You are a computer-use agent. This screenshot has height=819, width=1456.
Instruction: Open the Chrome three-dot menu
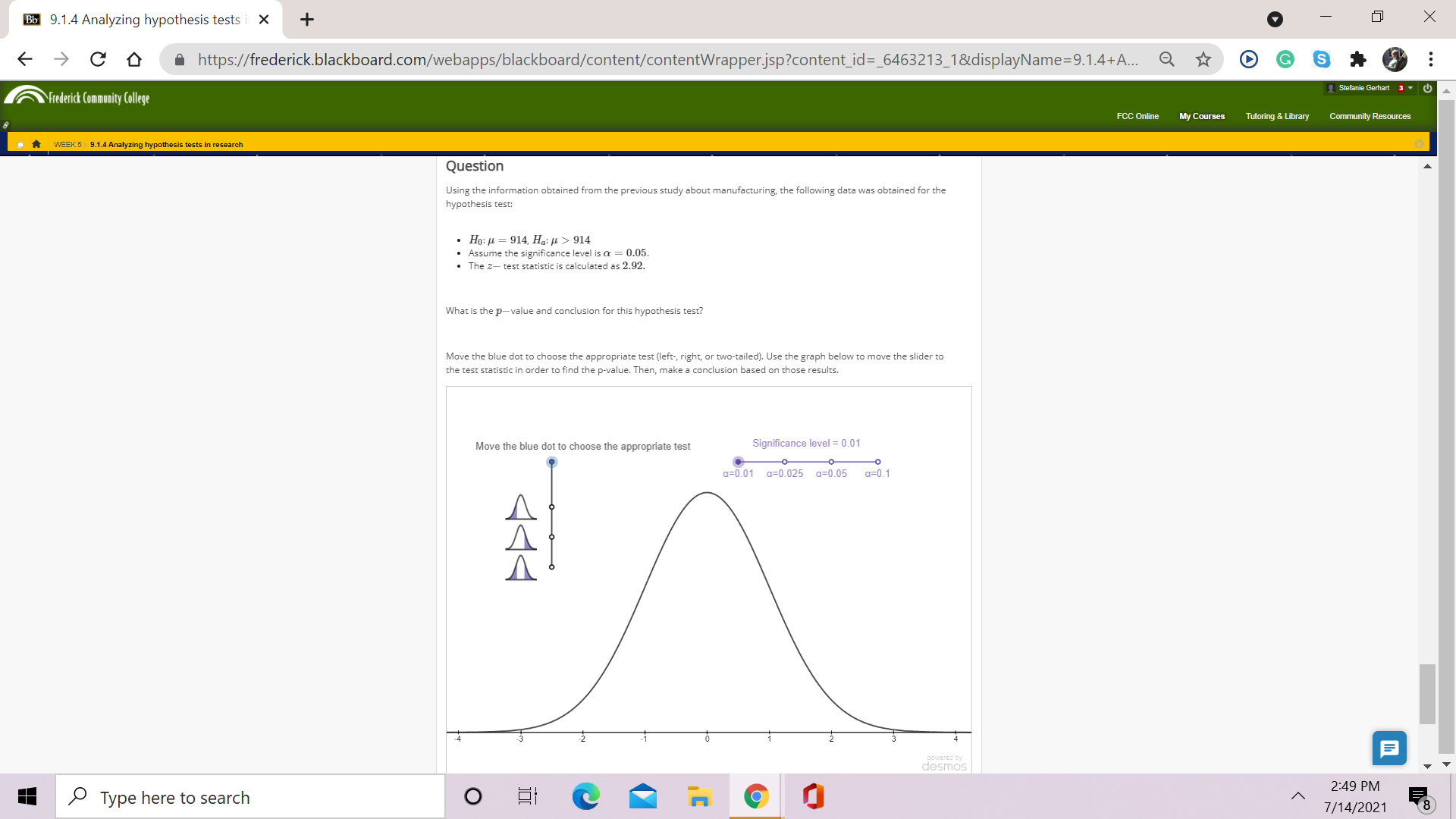pos(1429,59)
